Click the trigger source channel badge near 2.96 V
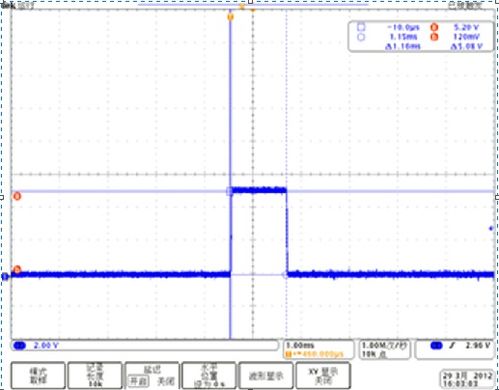 (x=436, y=346)
